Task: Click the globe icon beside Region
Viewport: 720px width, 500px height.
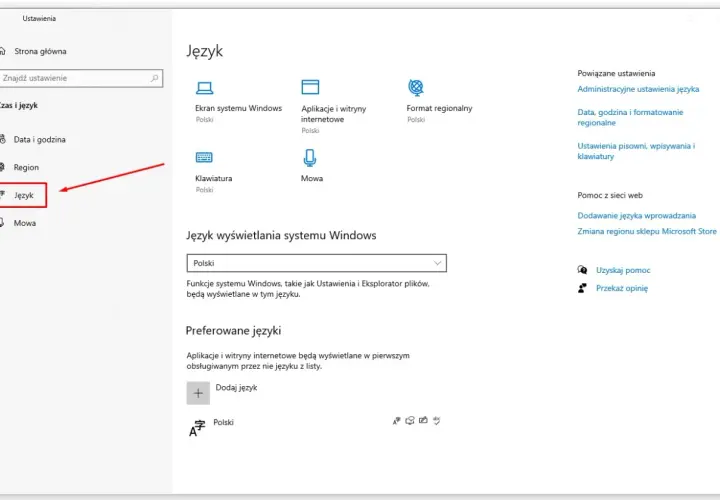Action: point(2,167)
